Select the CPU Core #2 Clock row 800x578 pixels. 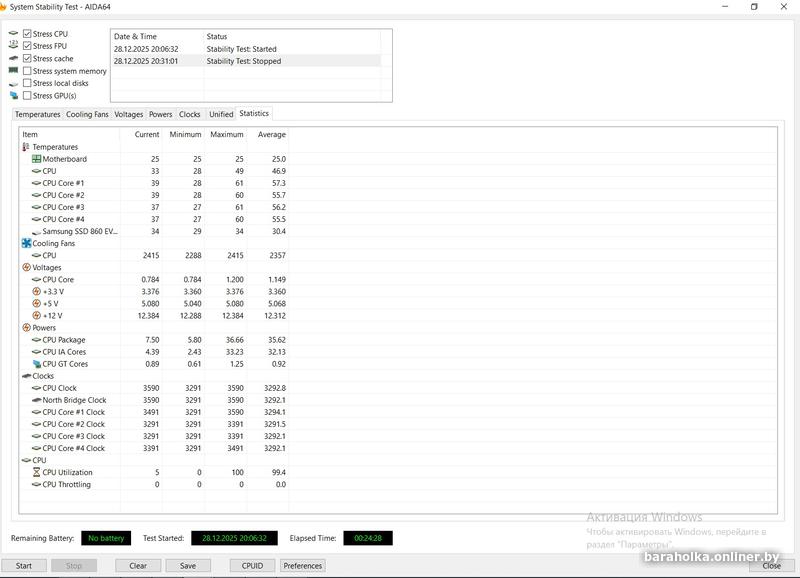click(154, 424)
